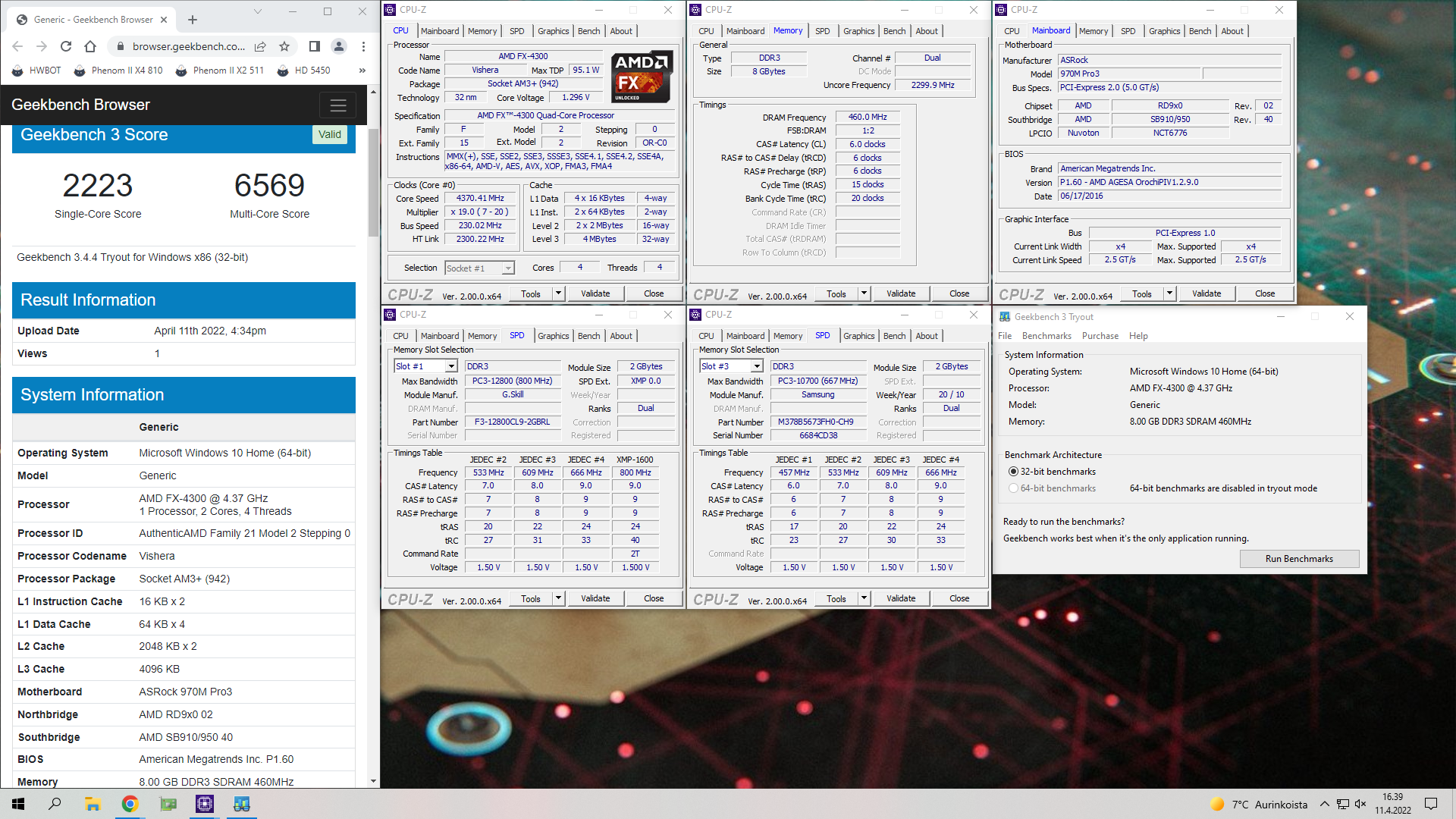
Task: Expand Tools dropdown arrow in Slot #1 SPD window
Action: pos(558,598)
